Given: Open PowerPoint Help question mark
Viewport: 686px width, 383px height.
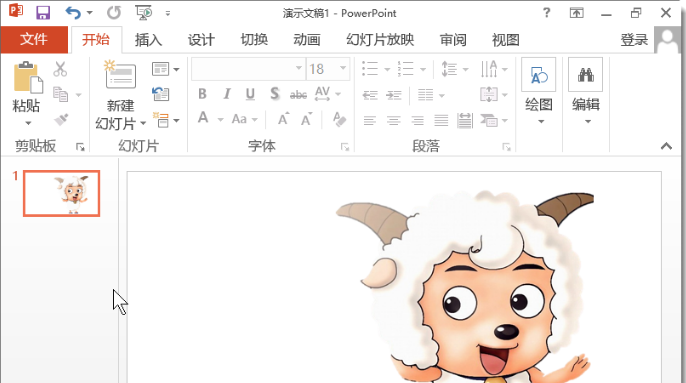Looking at the screenshot, I should click(546, 13).
